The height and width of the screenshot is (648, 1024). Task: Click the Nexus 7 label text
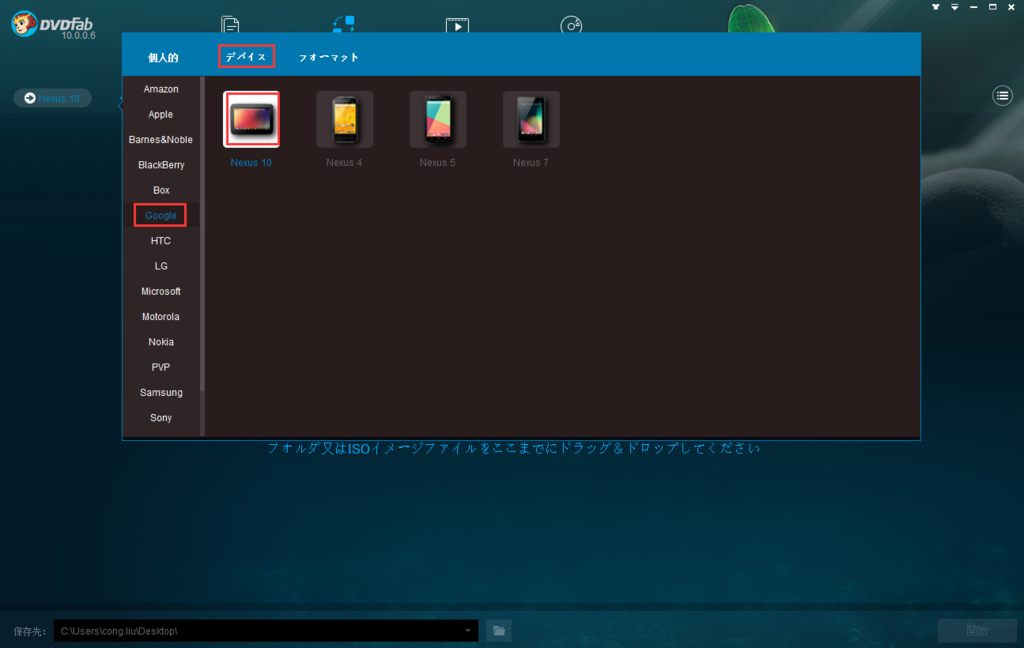point(530,163)
